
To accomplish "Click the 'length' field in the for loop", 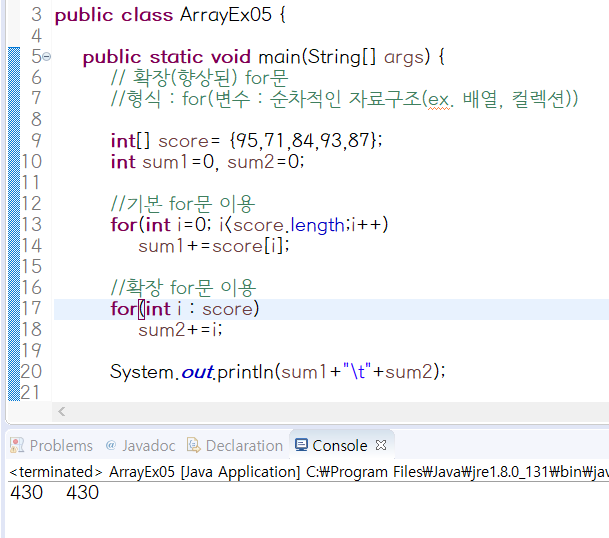I will click(317, 225).
